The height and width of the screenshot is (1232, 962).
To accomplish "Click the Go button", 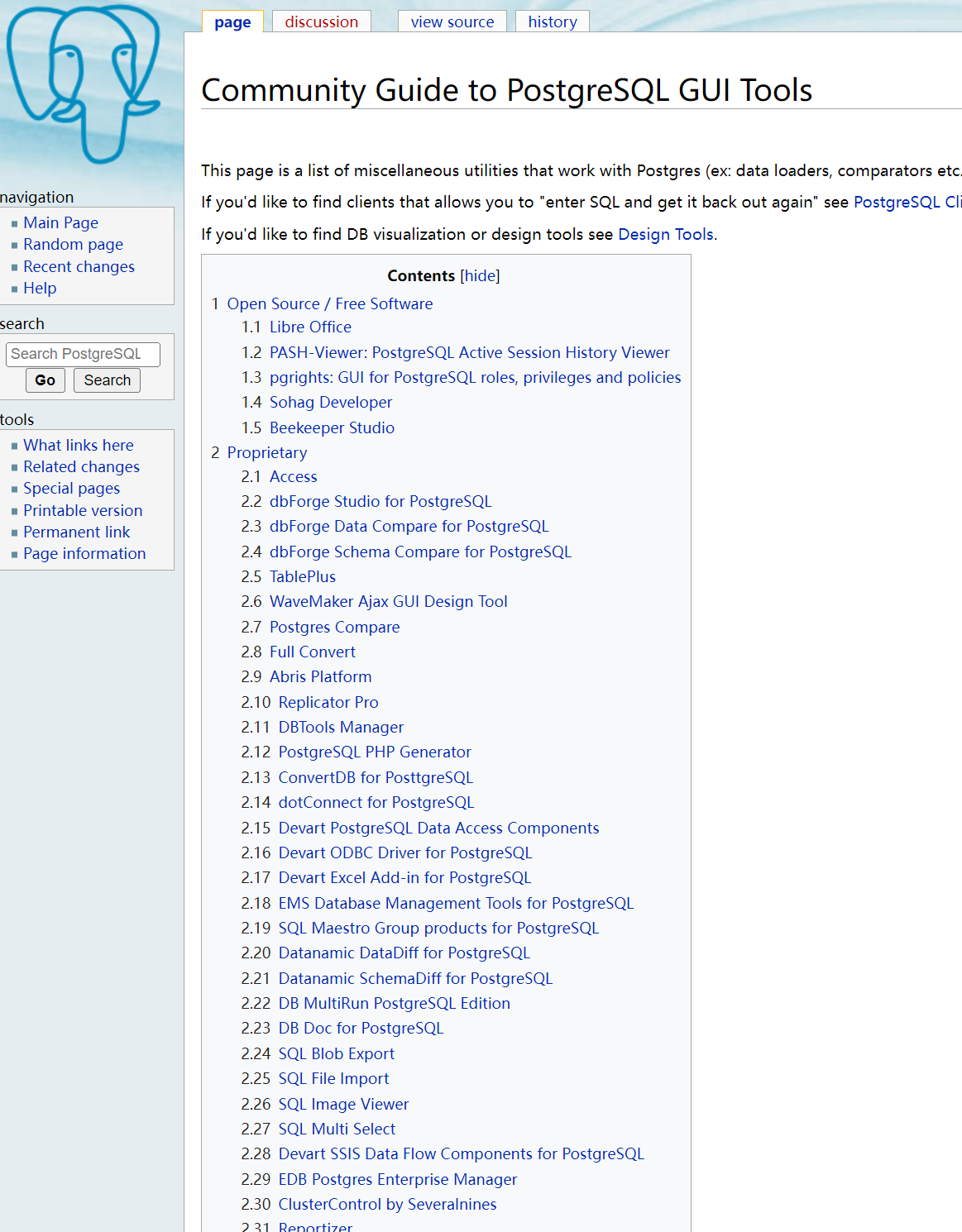I will [x=45, y=380].
